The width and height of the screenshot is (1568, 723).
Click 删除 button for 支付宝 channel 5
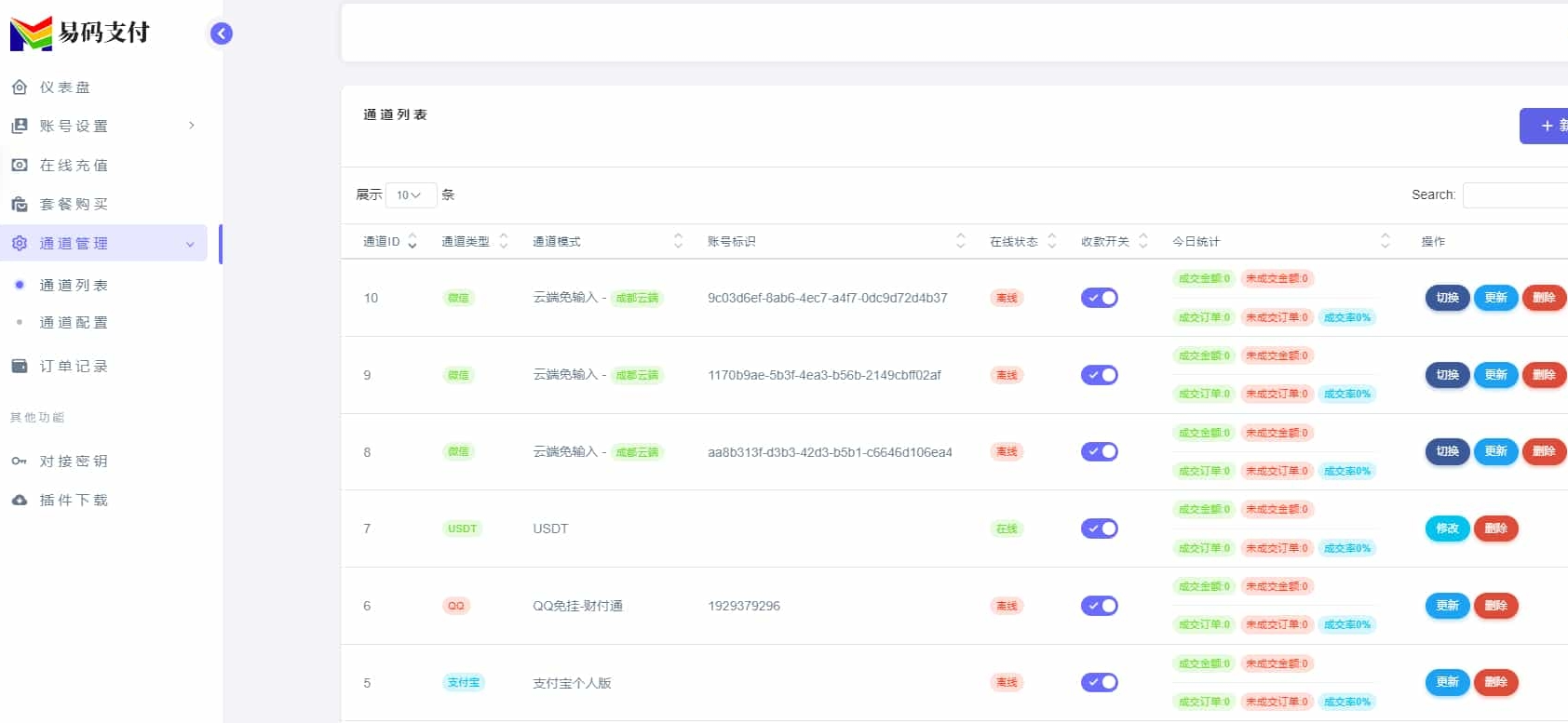click(x=1495, y=682)
